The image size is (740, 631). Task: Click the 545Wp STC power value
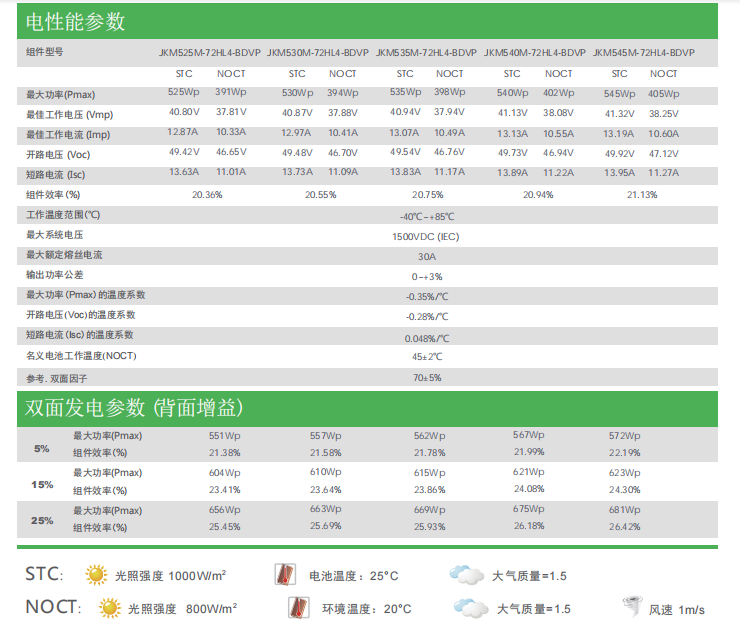point(620,94)
